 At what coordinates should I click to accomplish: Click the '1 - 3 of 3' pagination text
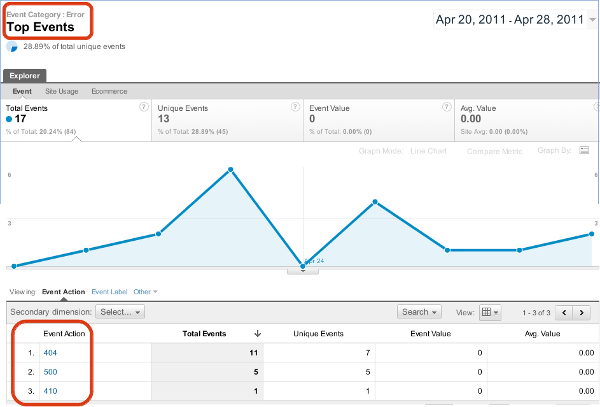coord(536,313)
